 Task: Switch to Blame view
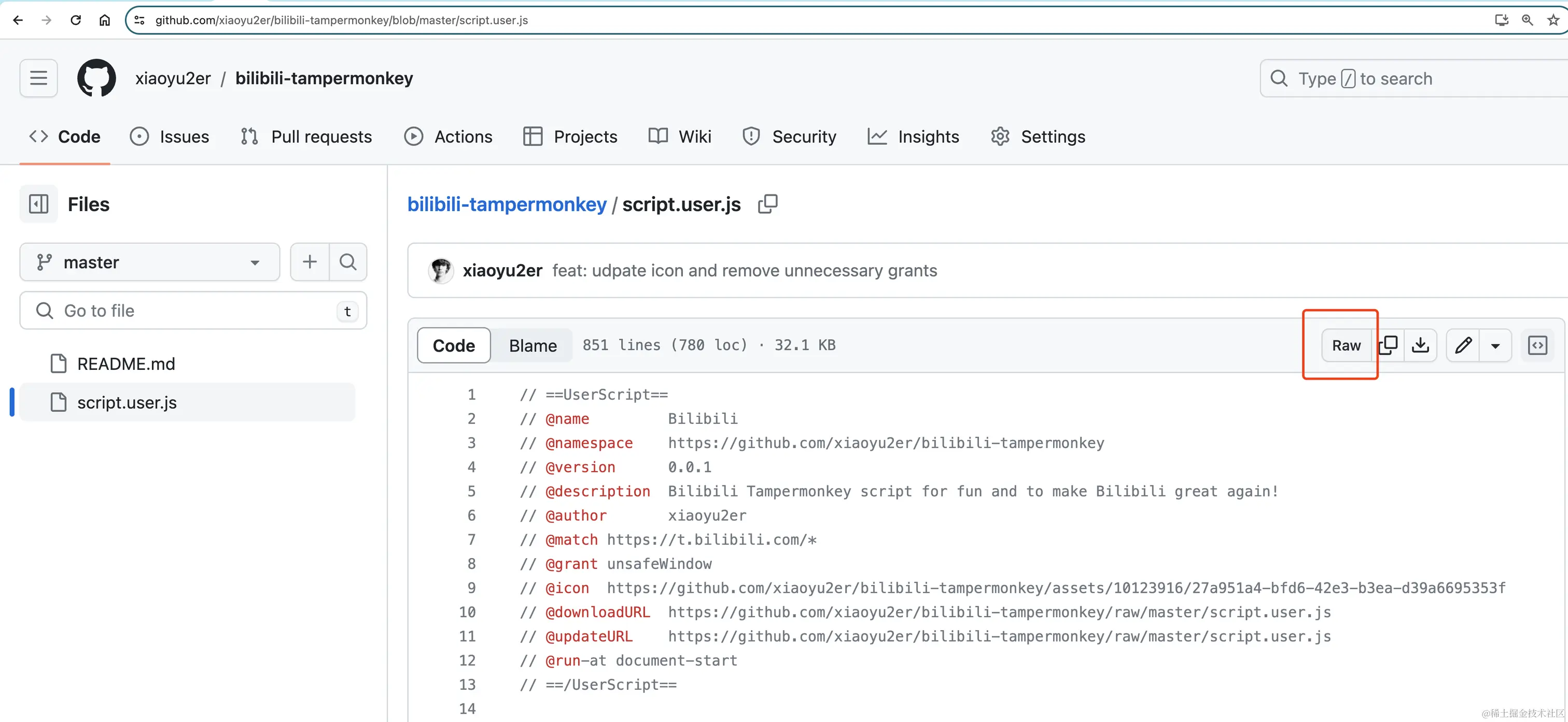coord(533,345)
